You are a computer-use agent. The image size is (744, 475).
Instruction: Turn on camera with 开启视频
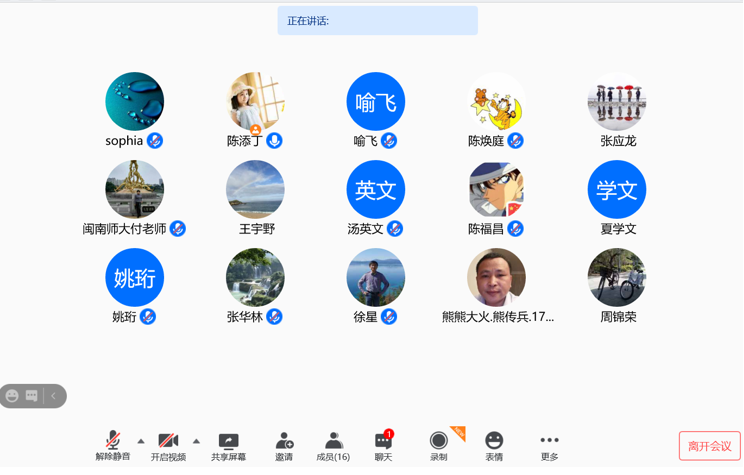click(168, 445)
